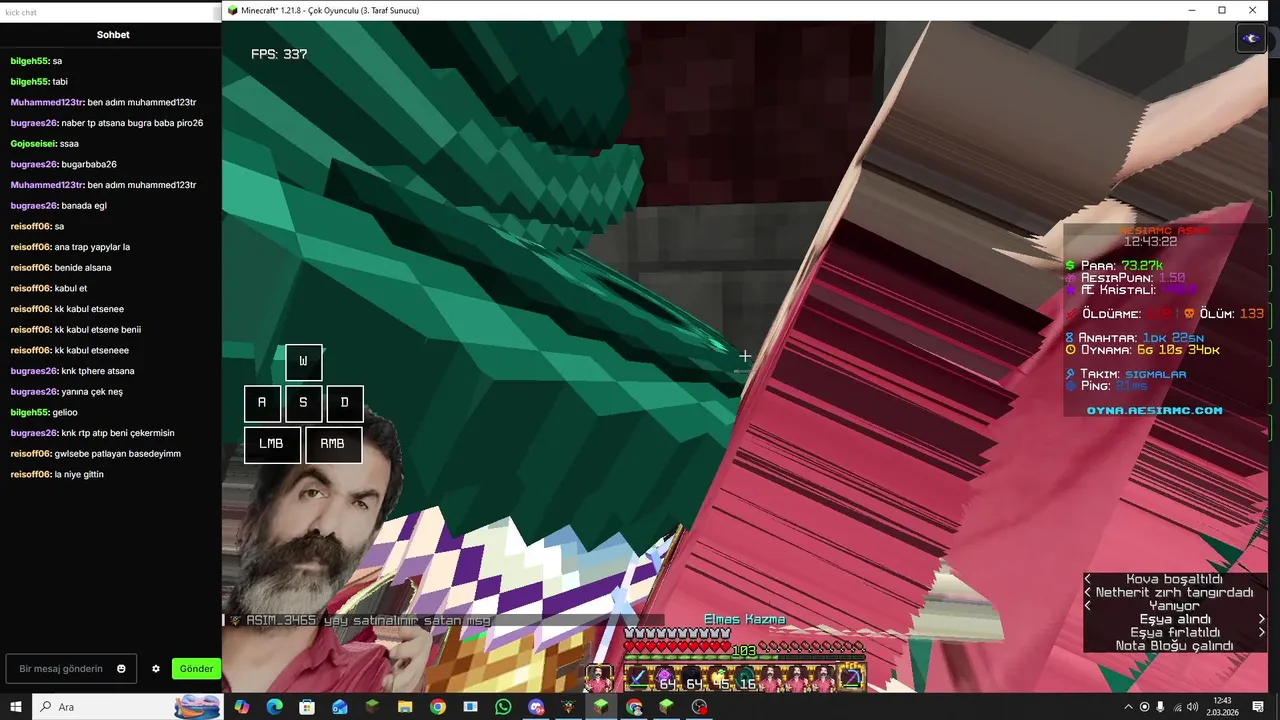
Task: Select the ender pearl hotbar slot (16)
Action: coord(745,679)
